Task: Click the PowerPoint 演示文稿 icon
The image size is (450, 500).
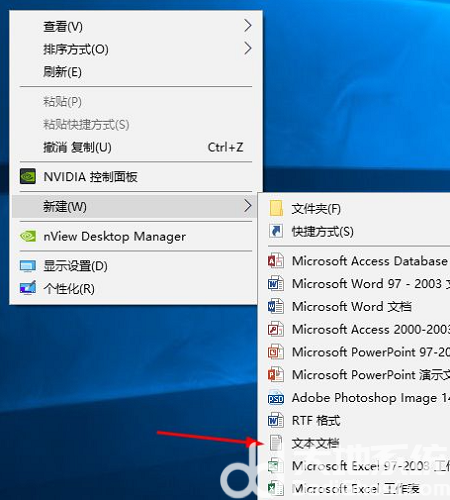Action: tap(276, 375)
